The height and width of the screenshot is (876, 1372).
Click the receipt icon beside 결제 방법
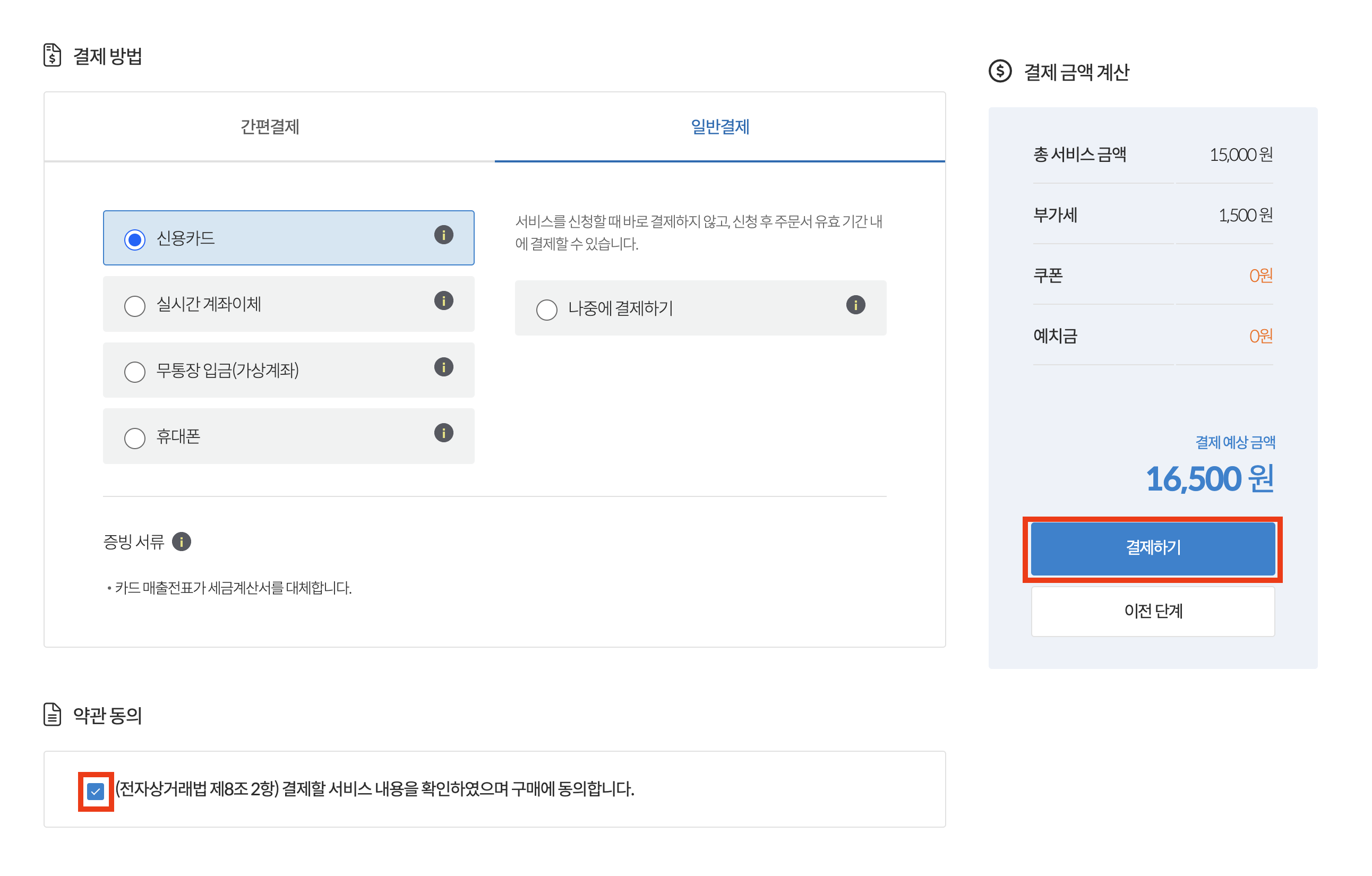pyautogui.click(x=53, y=55)
